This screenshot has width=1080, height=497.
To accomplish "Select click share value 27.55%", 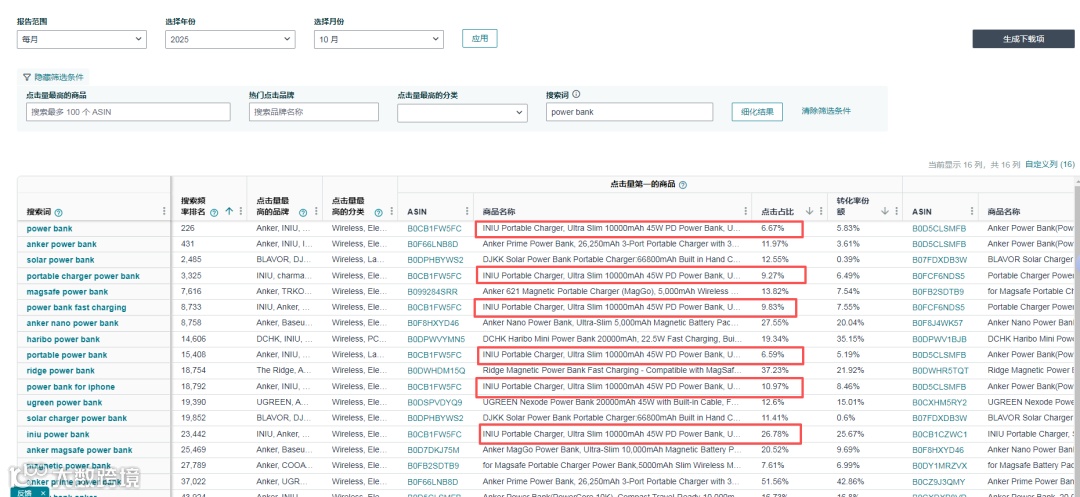I will [x=774, y=324].
